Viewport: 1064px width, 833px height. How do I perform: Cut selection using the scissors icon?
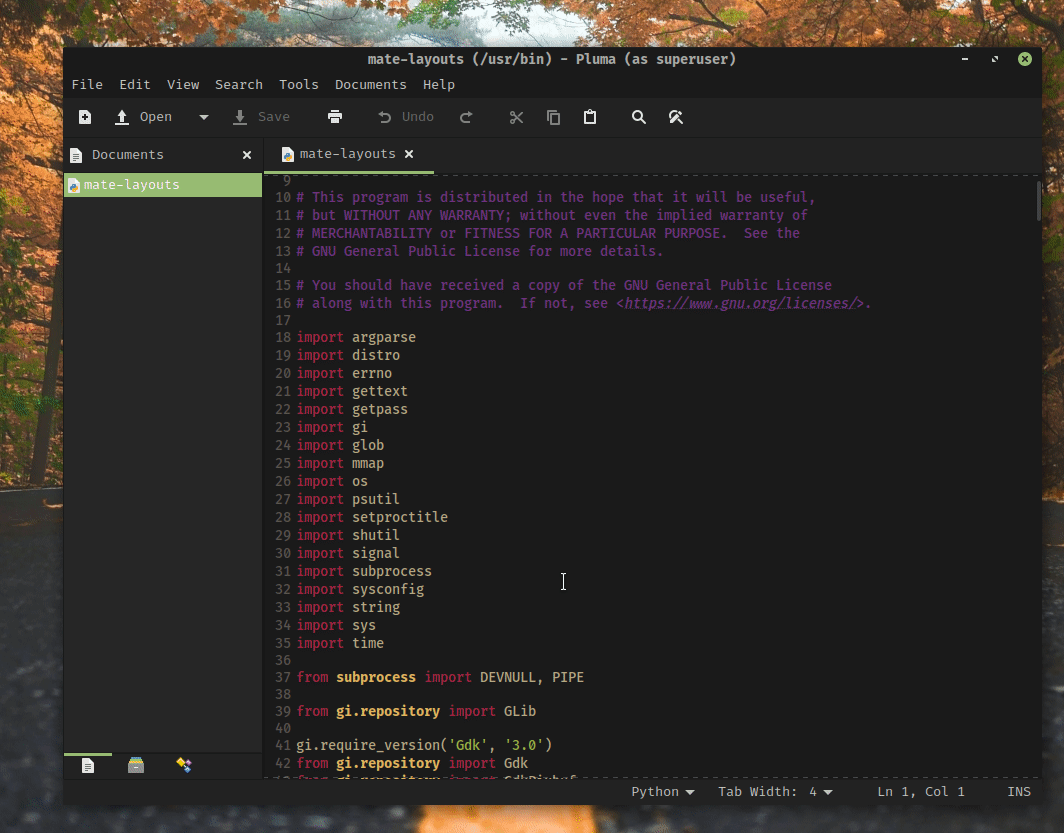[516, 117]
